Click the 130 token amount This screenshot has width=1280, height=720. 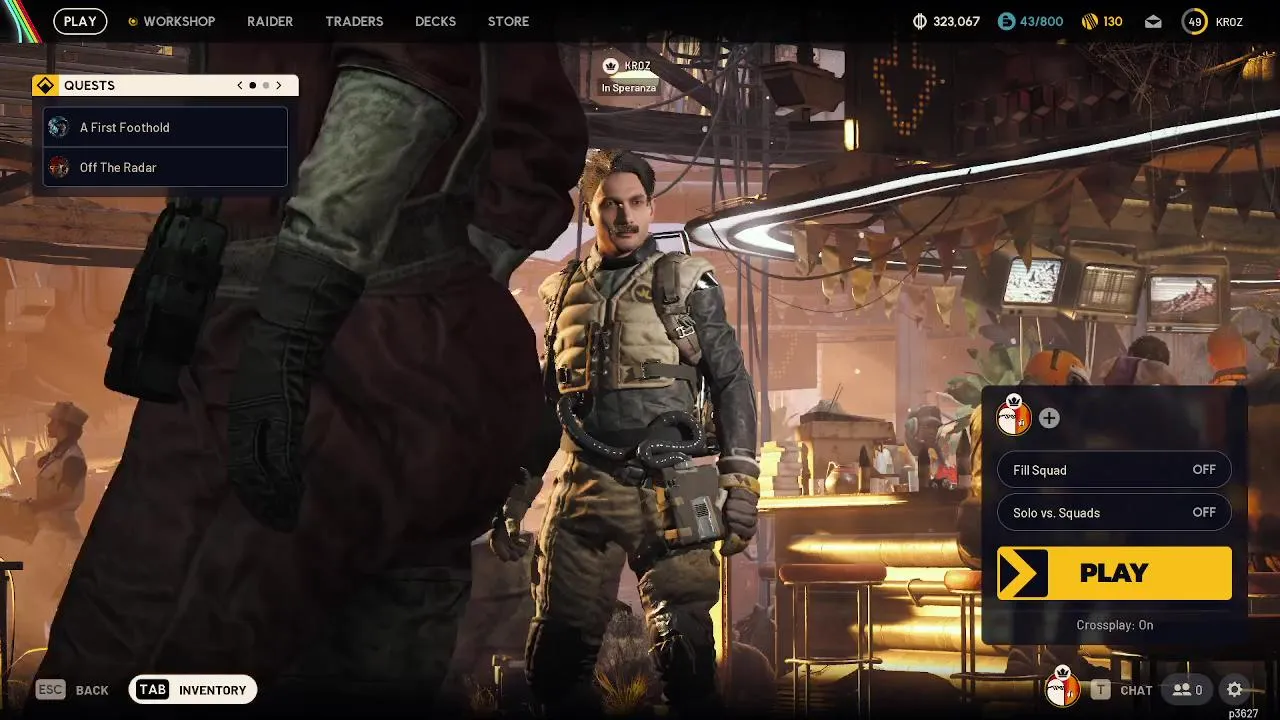tap(1112, 21)
